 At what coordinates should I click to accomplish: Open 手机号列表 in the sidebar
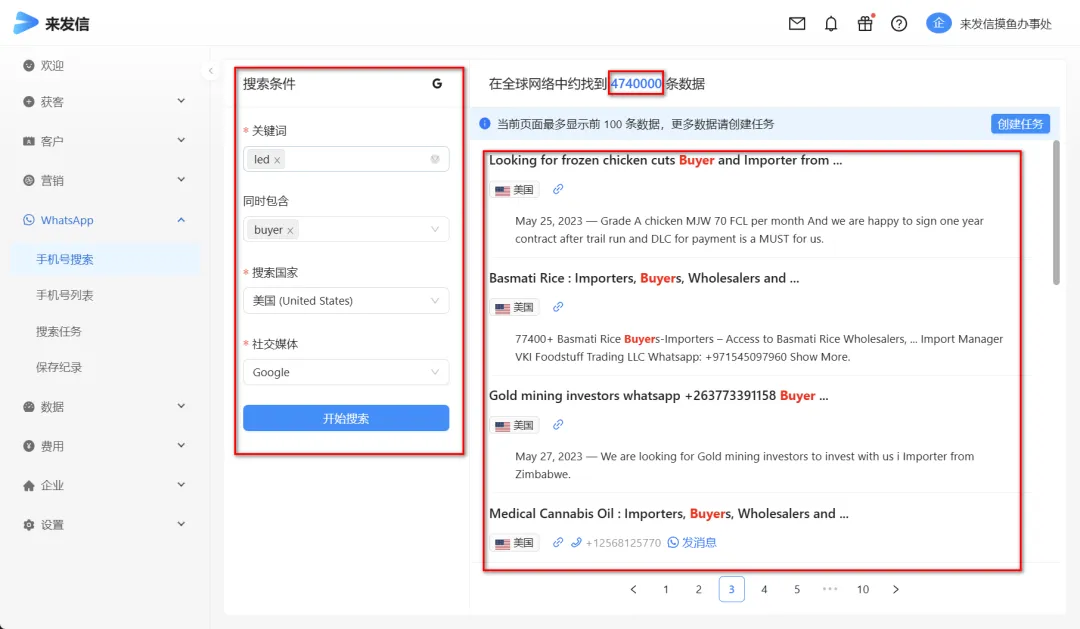(65, 295)
